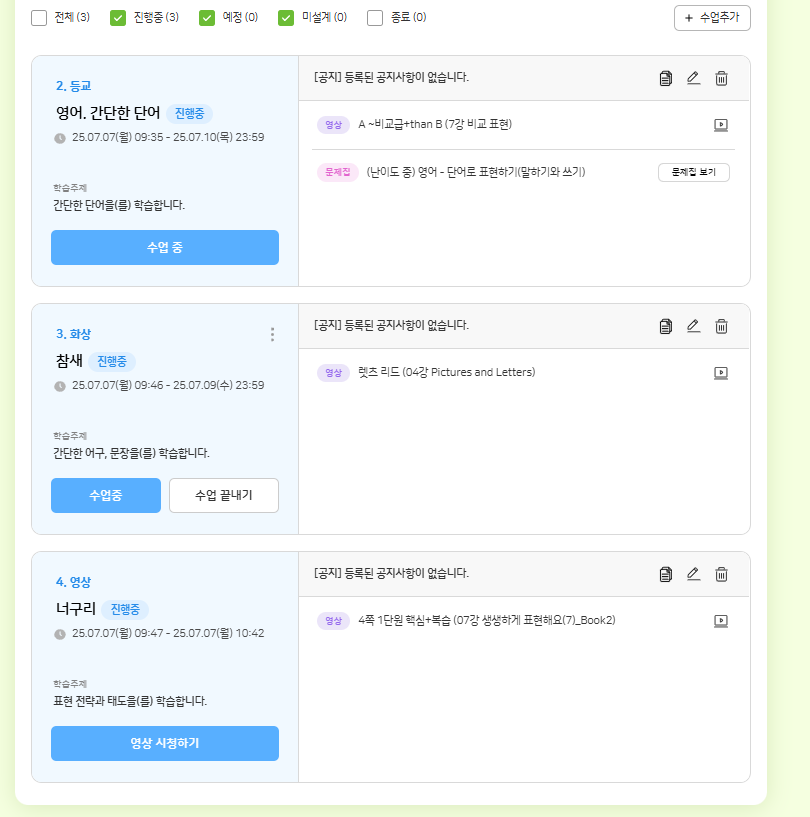This screenshot has height=817, width=810.
Task: Play the A ~비교급+than B video icon
Action: pyautogui.click(x=720, y=125)
